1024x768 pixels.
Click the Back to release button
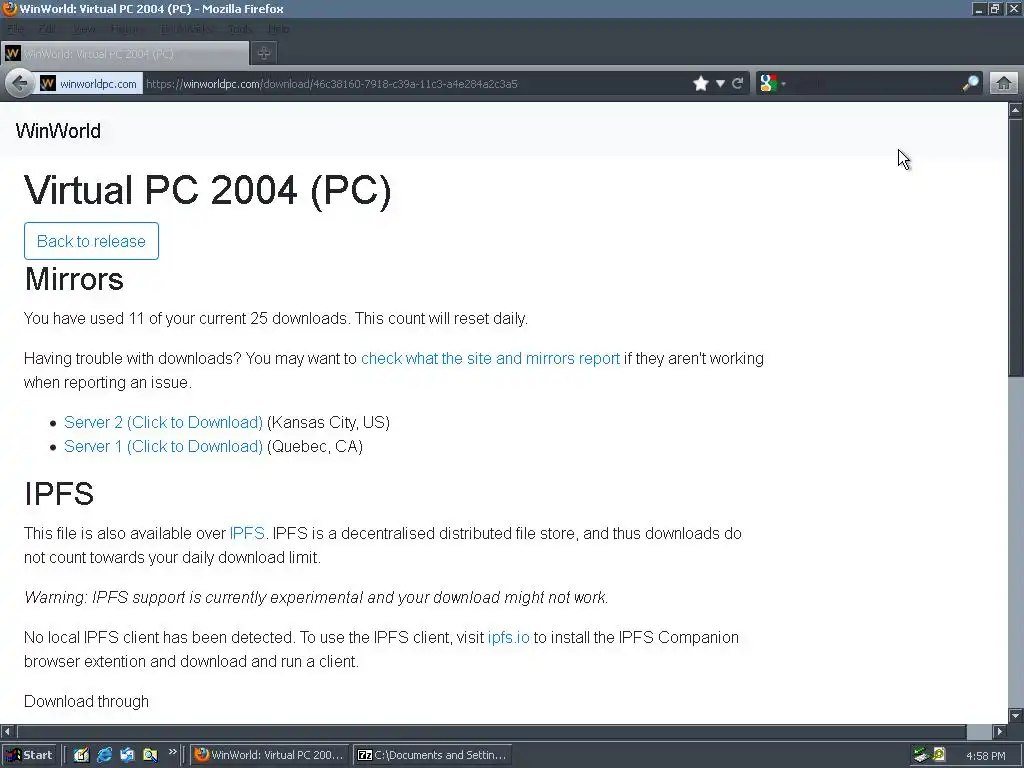(91, 241)
